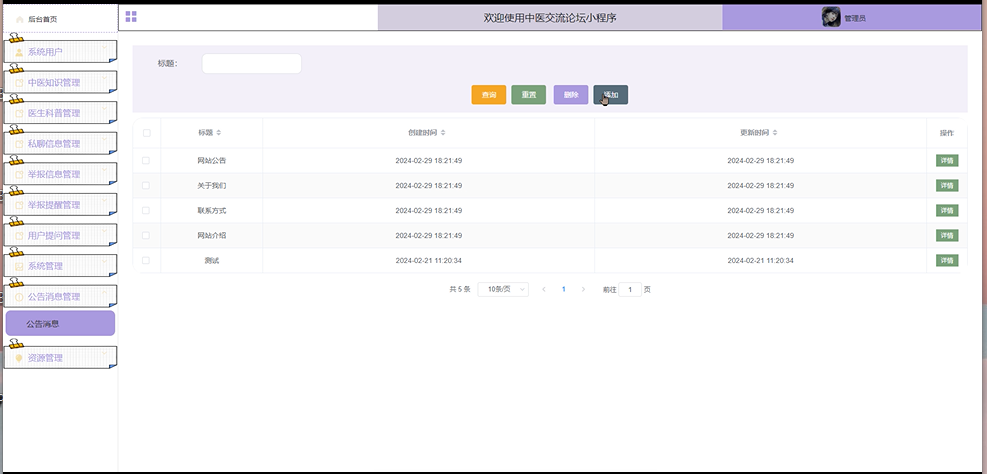Click the orange 查询 button
The image size is (987, 474).
pos(488,95)
